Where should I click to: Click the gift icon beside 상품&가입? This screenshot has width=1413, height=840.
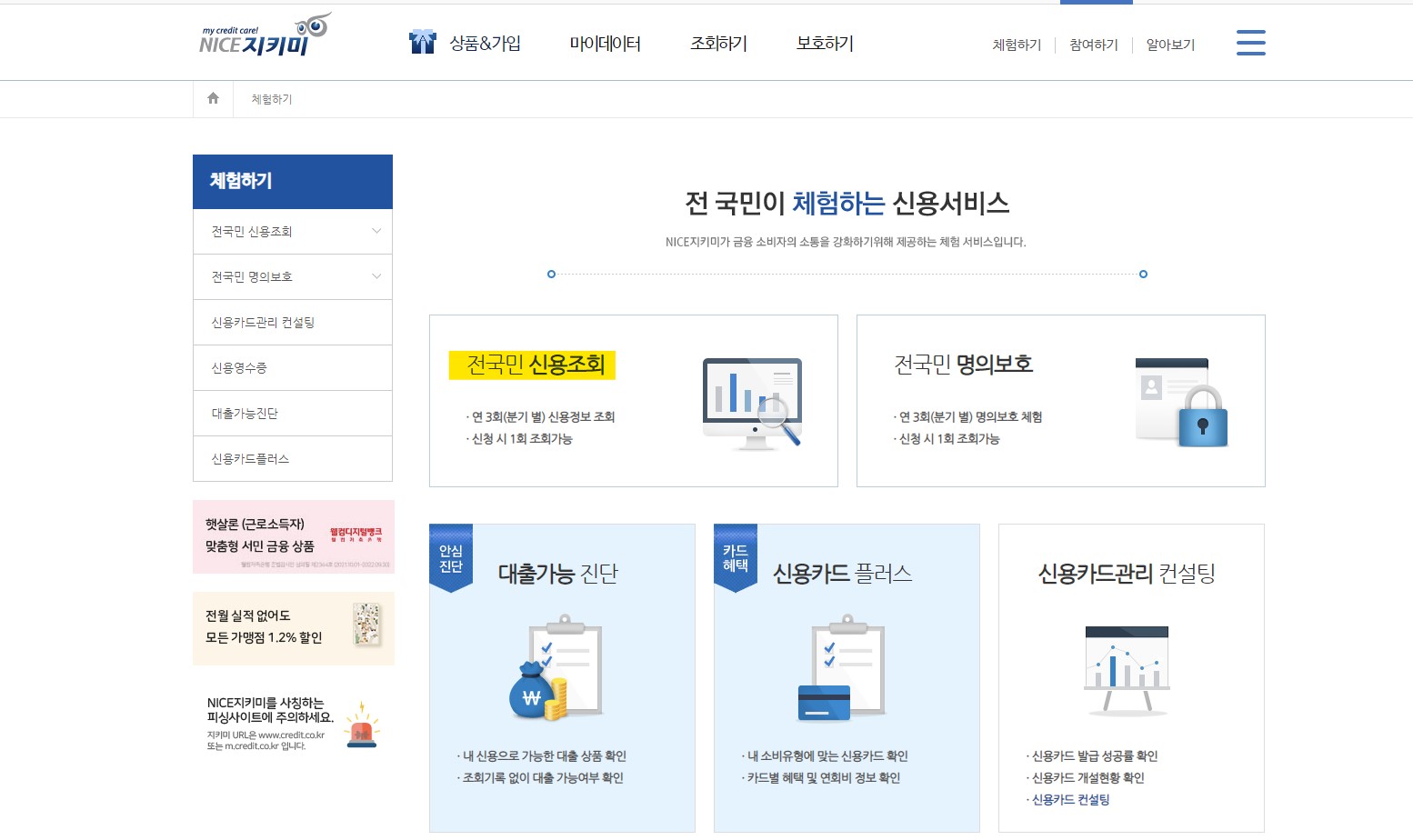tap(423, 42)
